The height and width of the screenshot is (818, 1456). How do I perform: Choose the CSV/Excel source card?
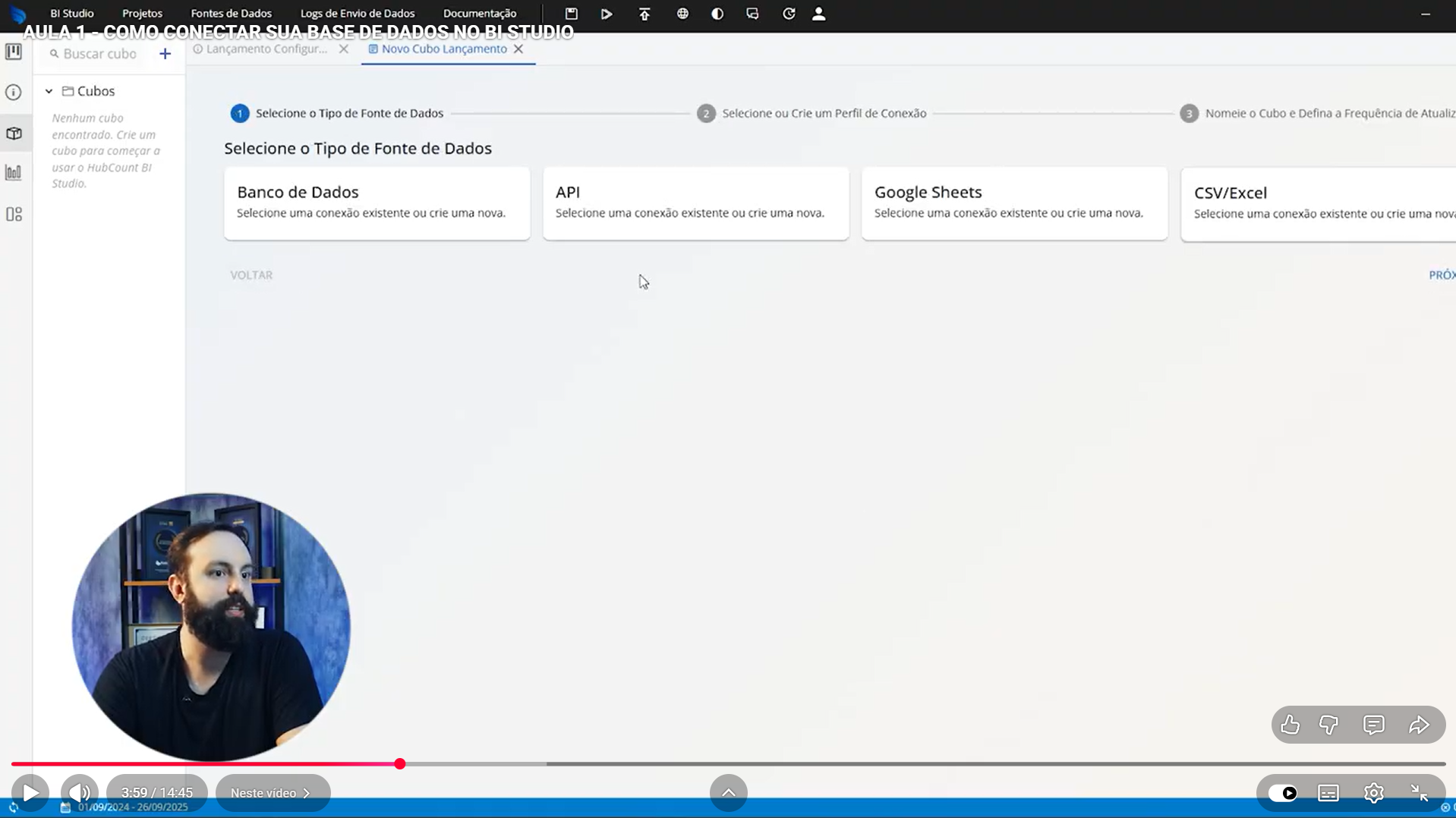tap(1319, 204)
